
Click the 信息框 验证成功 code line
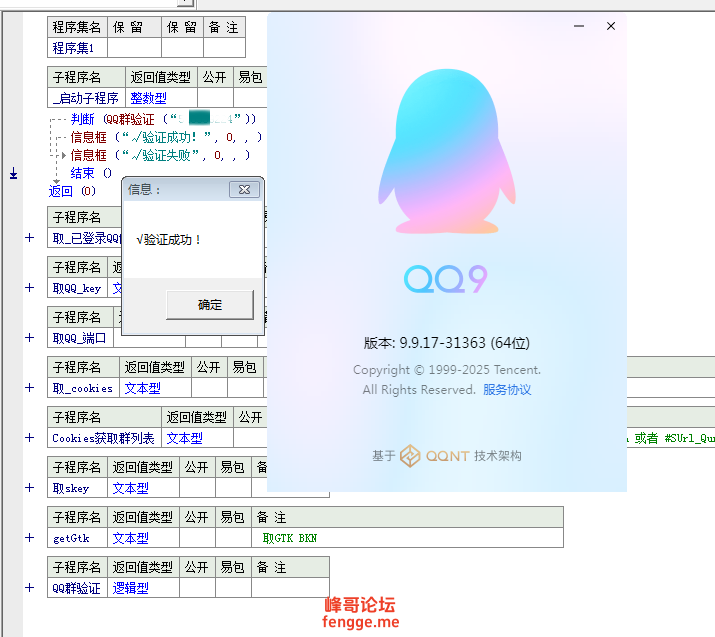click(166, 137)
